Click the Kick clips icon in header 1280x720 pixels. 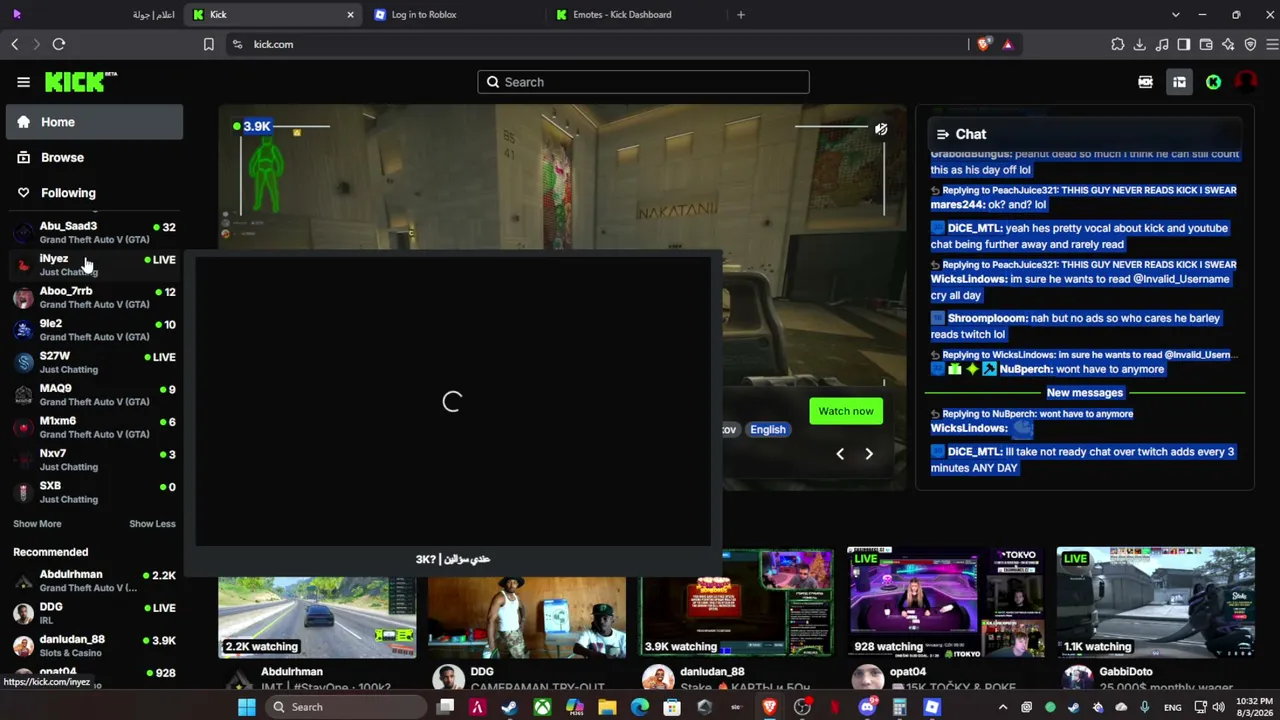pyautogui.click(x=1145, y=82)
